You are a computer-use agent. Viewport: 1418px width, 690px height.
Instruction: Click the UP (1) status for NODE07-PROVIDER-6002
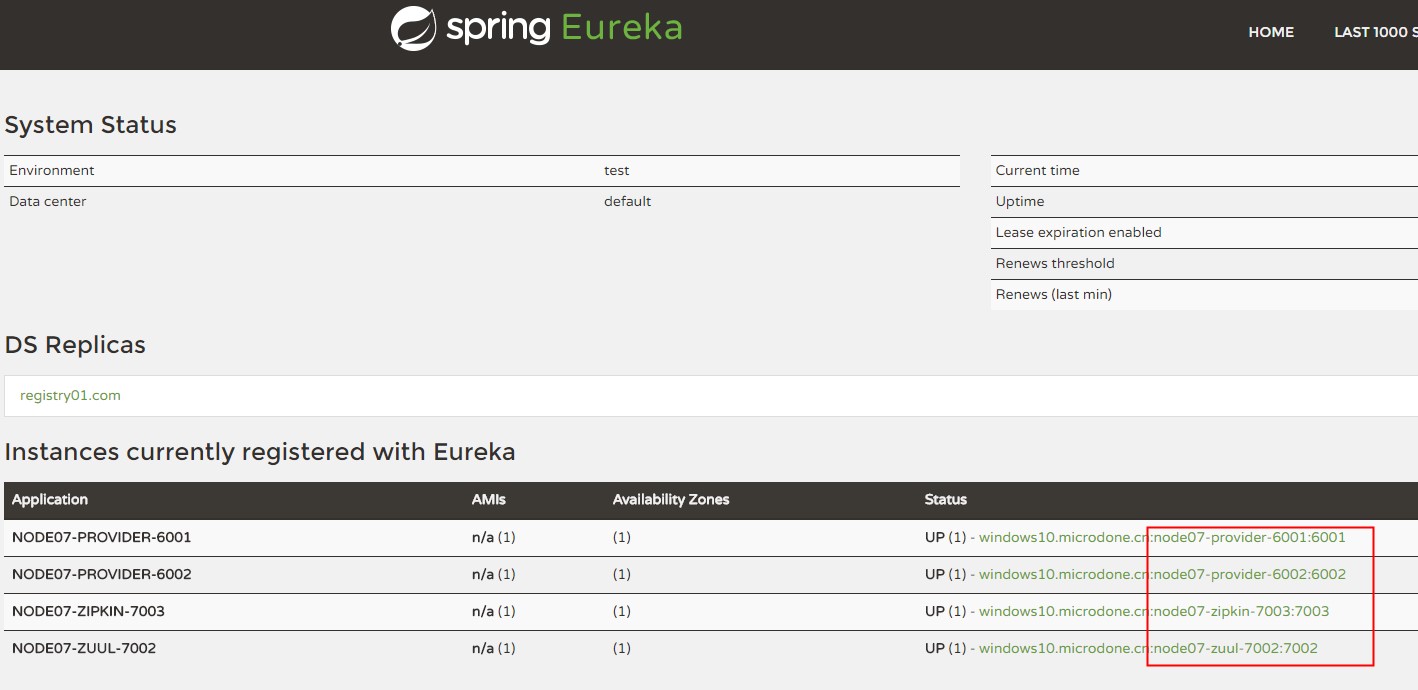point(946,574)
